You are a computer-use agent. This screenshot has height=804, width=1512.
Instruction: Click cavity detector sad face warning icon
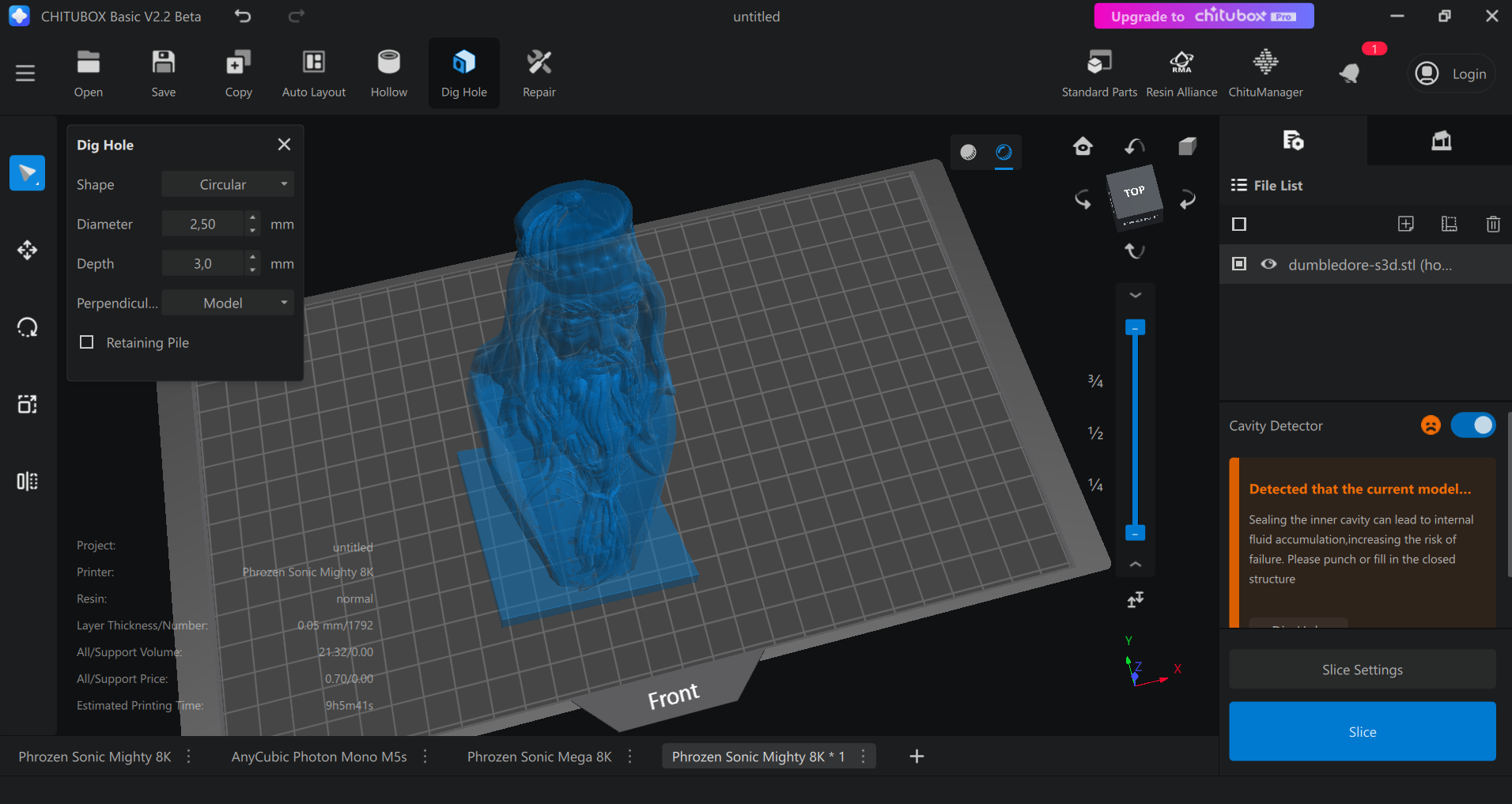[x=1431, y=425]
